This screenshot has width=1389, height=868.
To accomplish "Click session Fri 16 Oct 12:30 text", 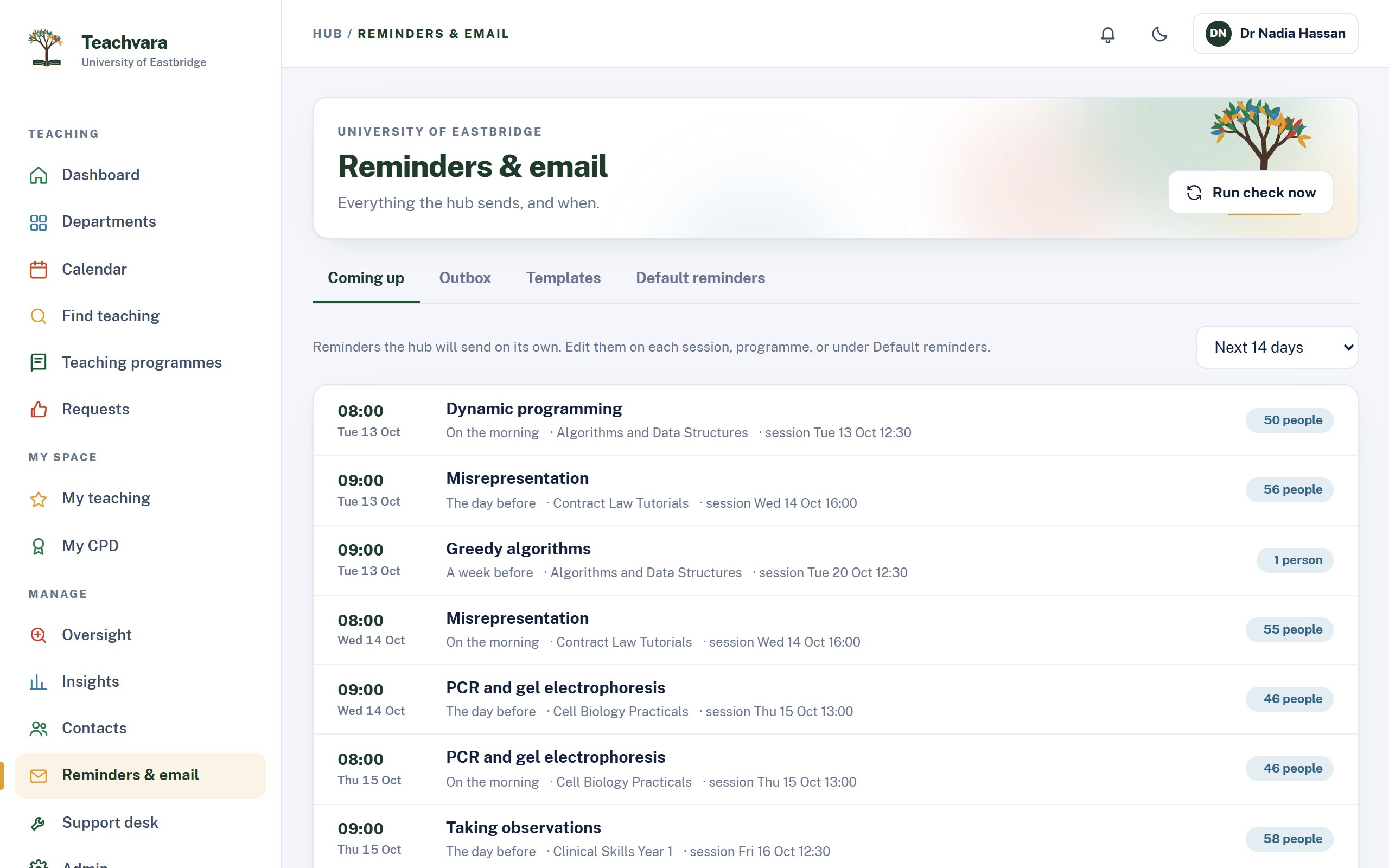I will (x=760, y=851).
